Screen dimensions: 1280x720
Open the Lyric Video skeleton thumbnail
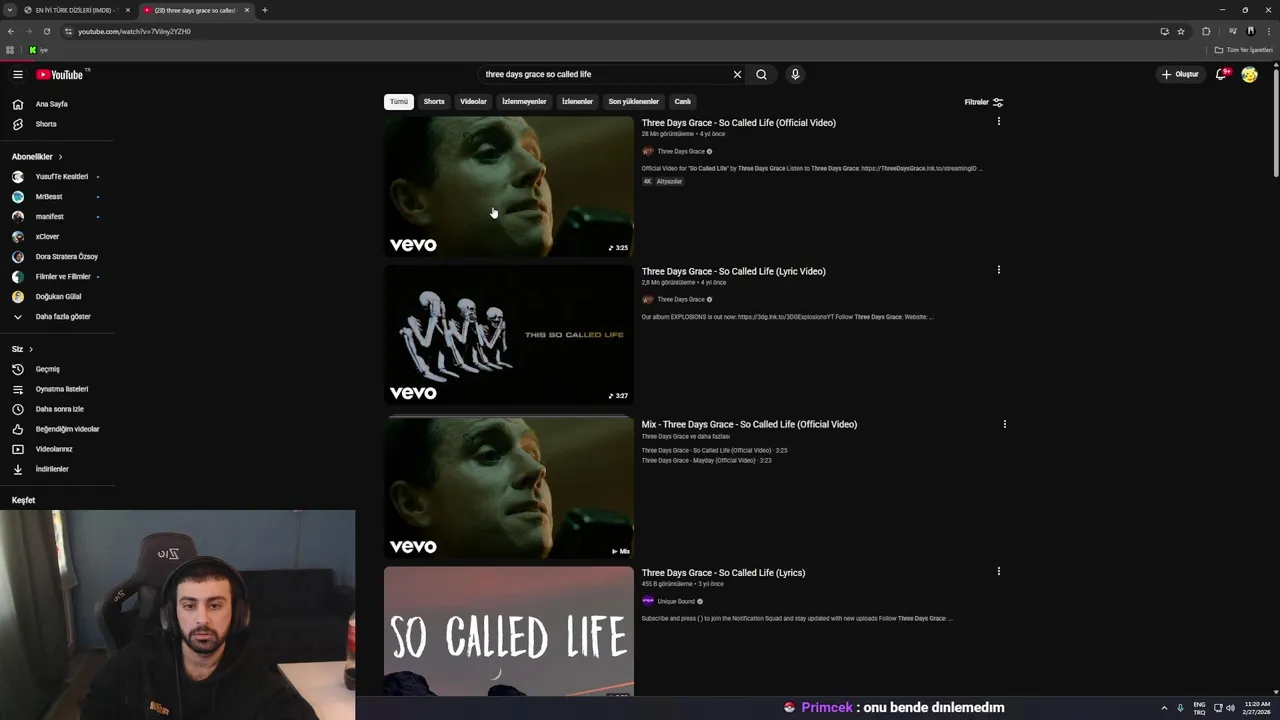509,335
